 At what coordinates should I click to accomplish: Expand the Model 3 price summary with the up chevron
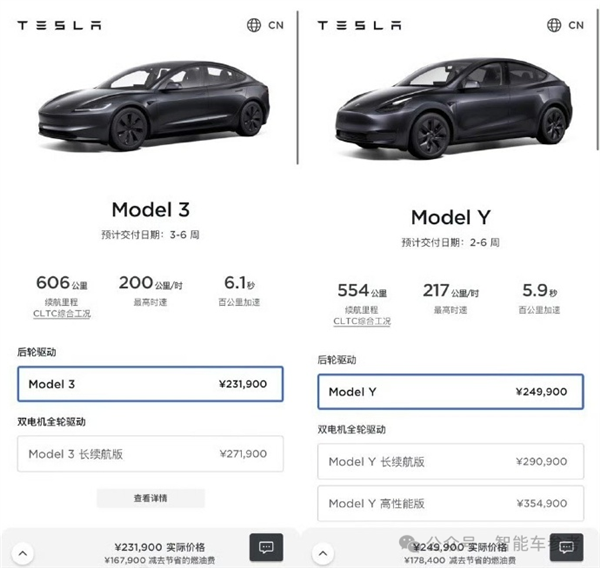tap(22, 551)
